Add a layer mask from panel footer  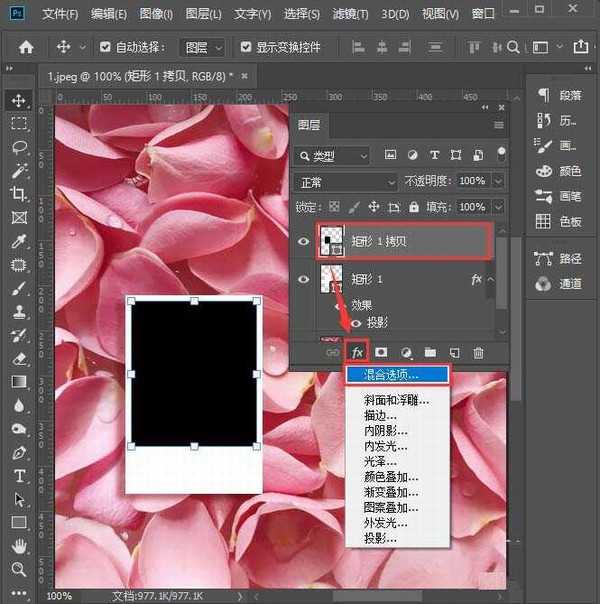382,352
